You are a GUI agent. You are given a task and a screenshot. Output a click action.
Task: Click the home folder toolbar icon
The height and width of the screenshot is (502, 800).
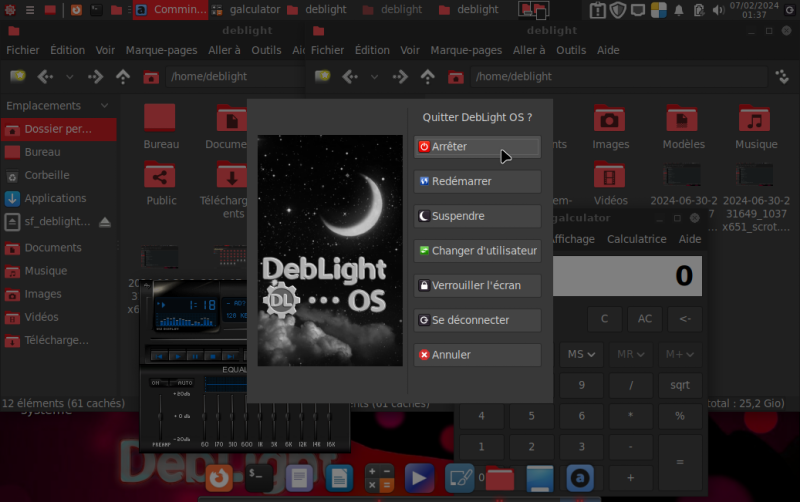(x=151, y=76)
